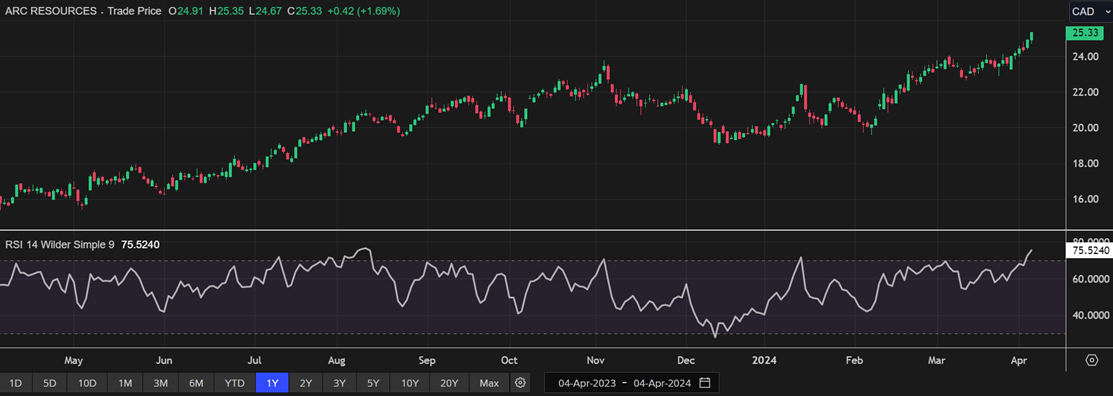Click the 24.00 price axis label
The height and width of the screenshot is (396, 1113).
pos(1086,57)
